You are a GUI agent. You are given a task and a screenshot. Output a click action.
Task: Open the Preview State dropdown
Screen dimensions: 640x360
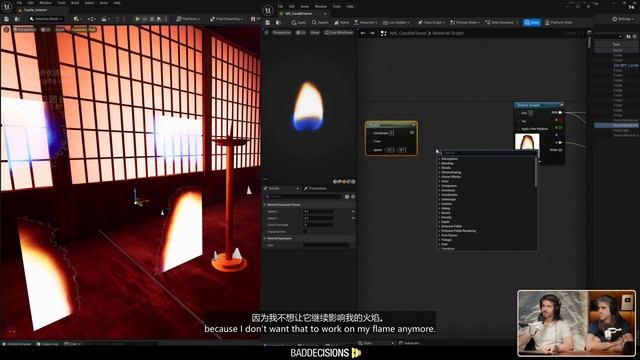[x=465, y=22]
